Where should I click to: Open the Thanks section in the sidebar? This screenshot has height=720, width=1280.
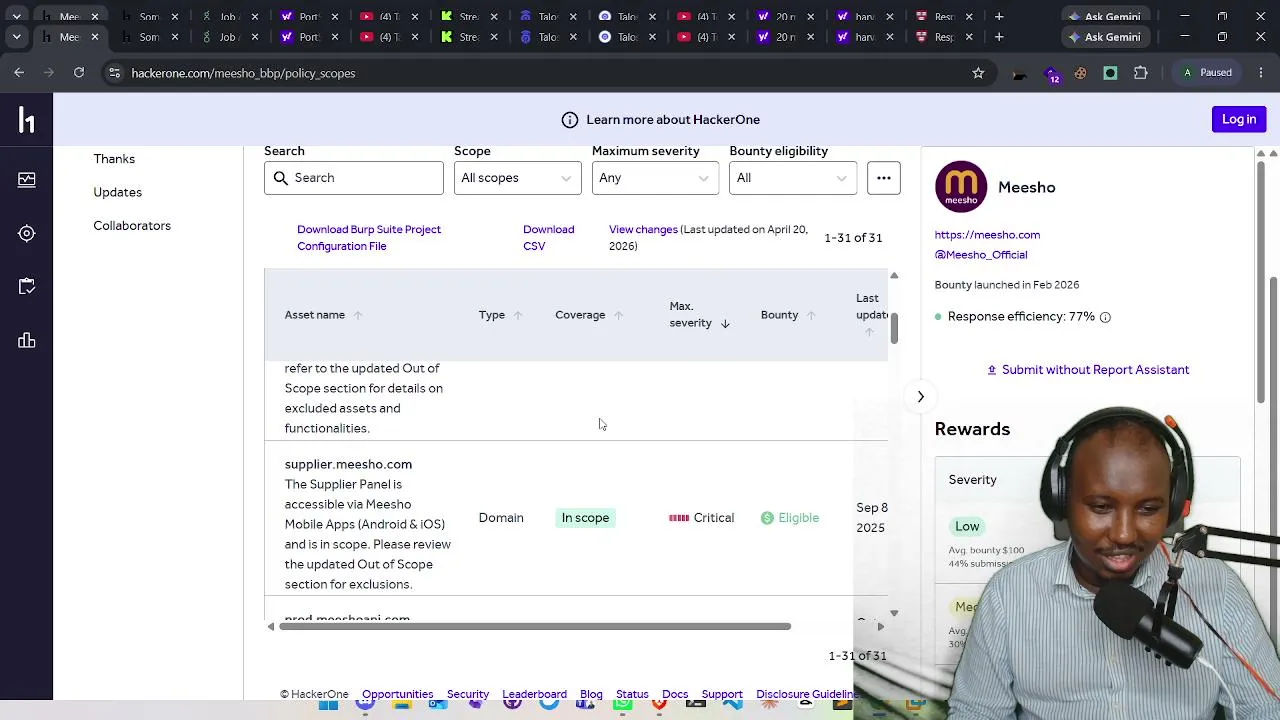click(x=114, y=159)
